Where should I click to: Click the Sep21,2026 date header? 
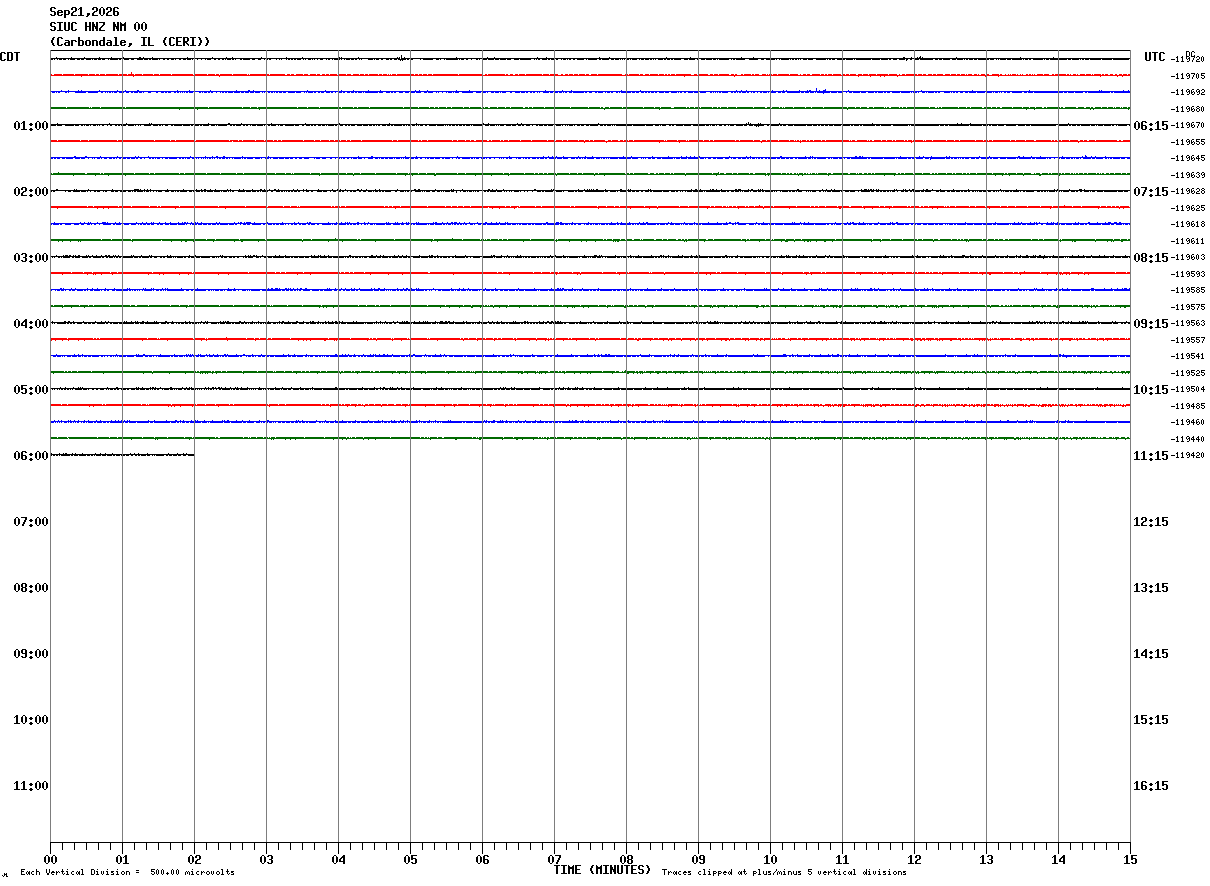click(85, 12)
